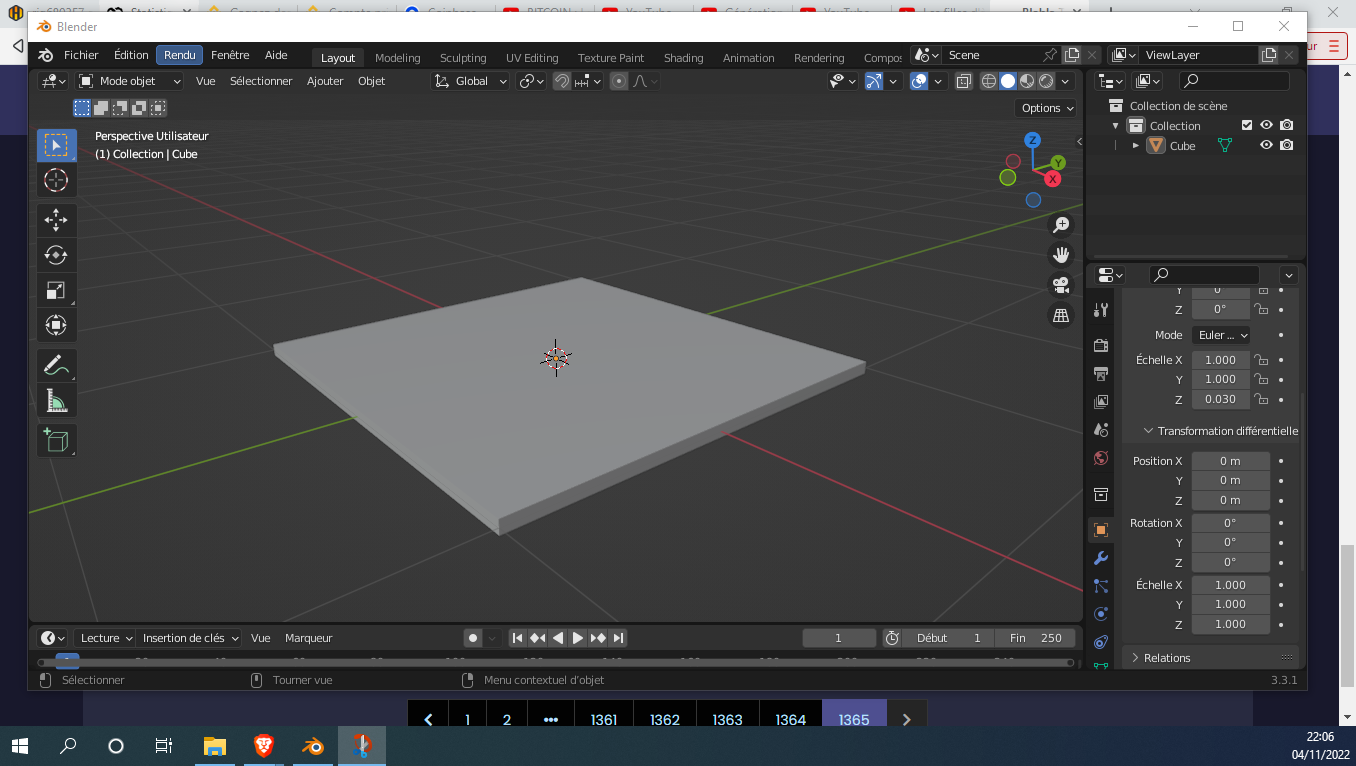This screenshot has height=766, width=1356.
Task: Choose the Measure tool
Action: [56, 401]
